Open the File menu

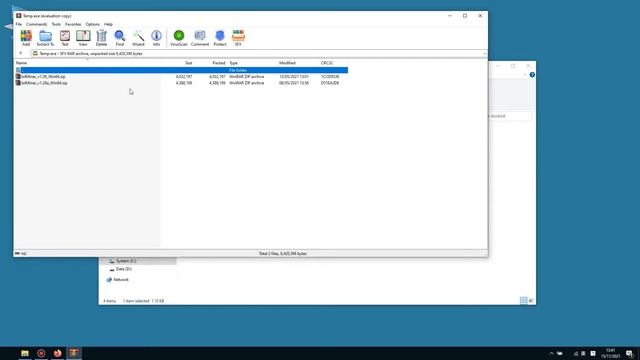[x=19, y=24]
